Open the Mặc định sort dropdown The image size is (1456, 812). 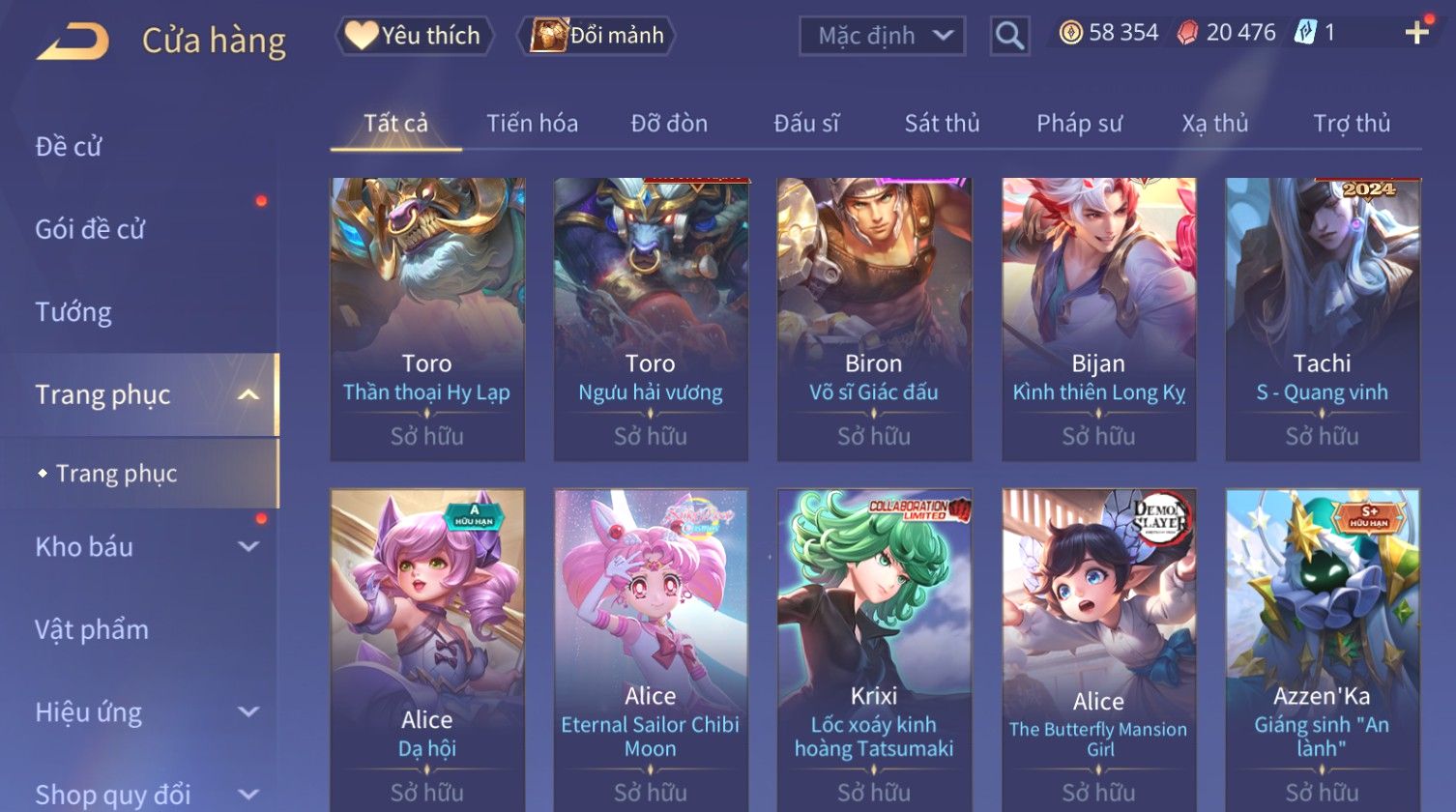(882, 37)
